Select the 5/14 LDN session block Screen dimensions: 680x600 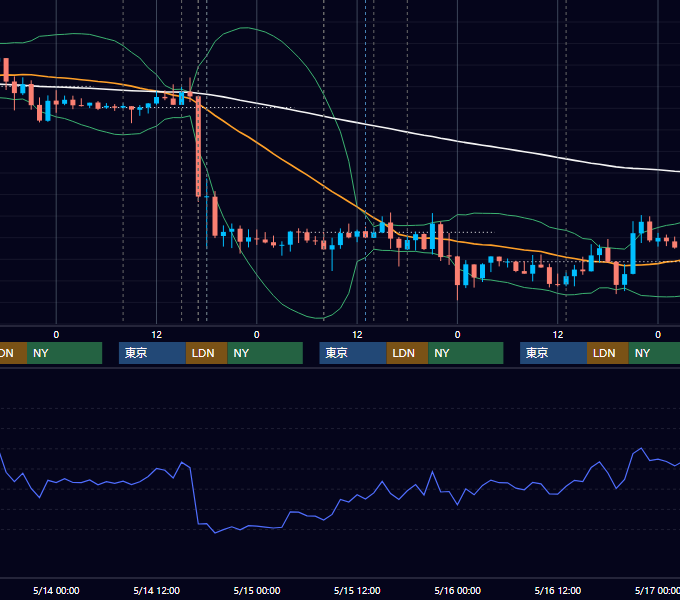[x=206, y=353]
